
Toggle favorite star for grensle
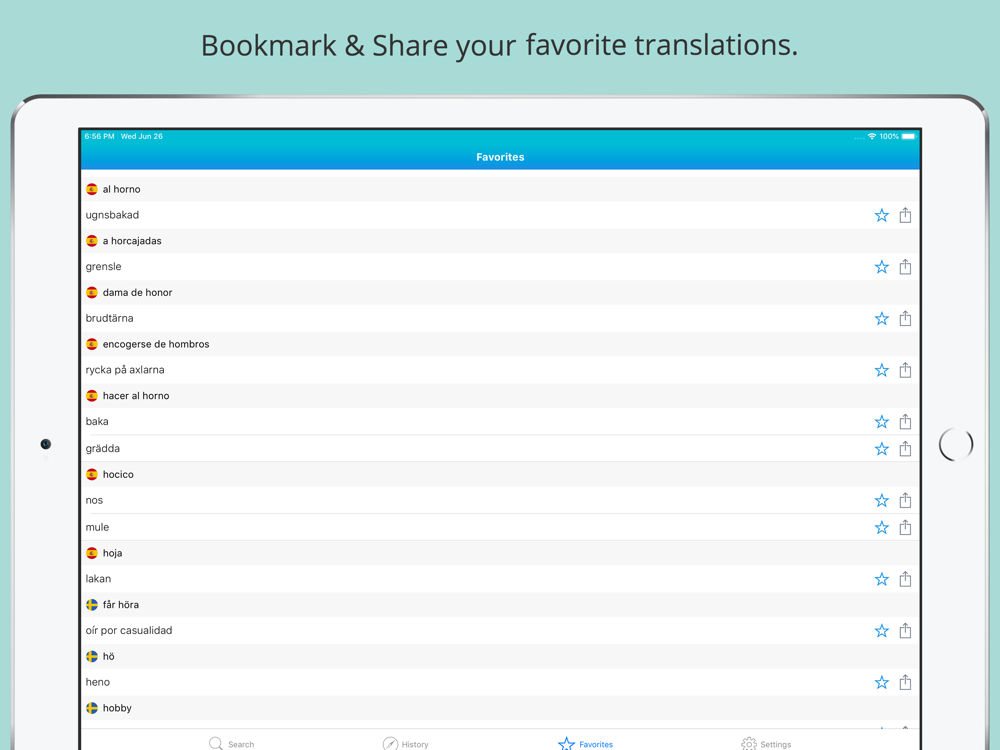click(881, 267)
